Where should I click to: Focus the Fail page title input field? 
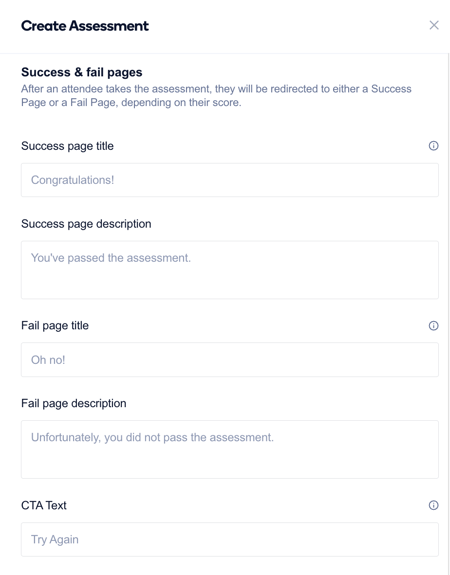coord(230,360)
